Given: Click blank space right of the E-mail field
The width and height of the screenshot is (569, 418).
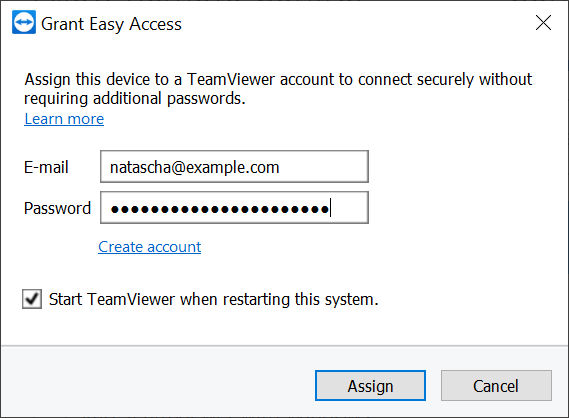Looking at the screenshot, I should click(464, 167).
